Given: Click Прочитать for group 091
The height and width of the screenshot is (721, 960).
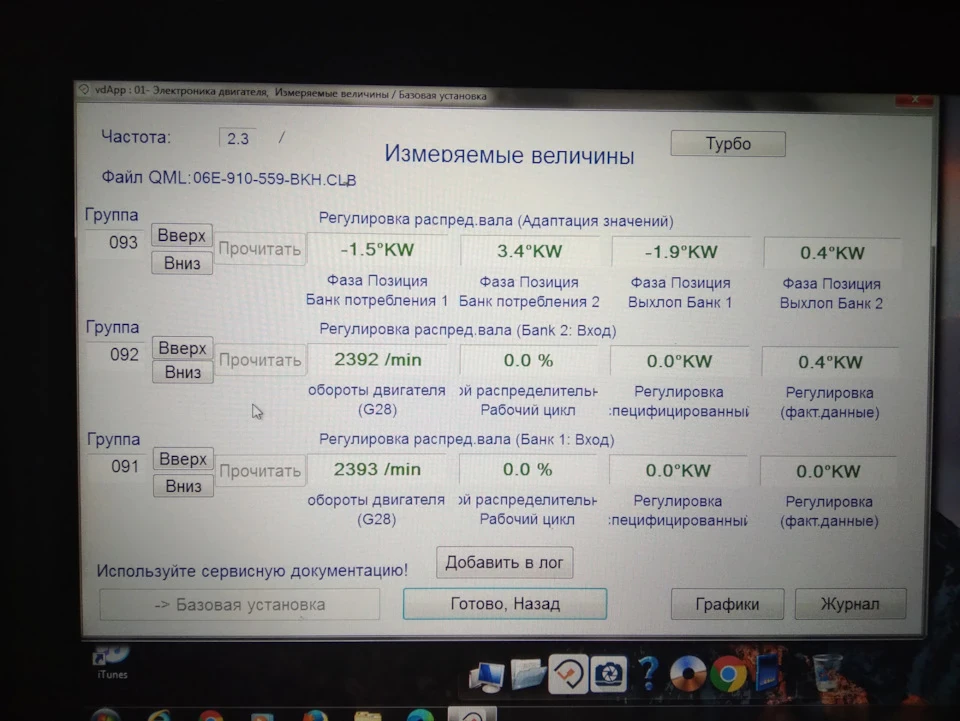Looking at the screenshot, I should pos(260,471).
